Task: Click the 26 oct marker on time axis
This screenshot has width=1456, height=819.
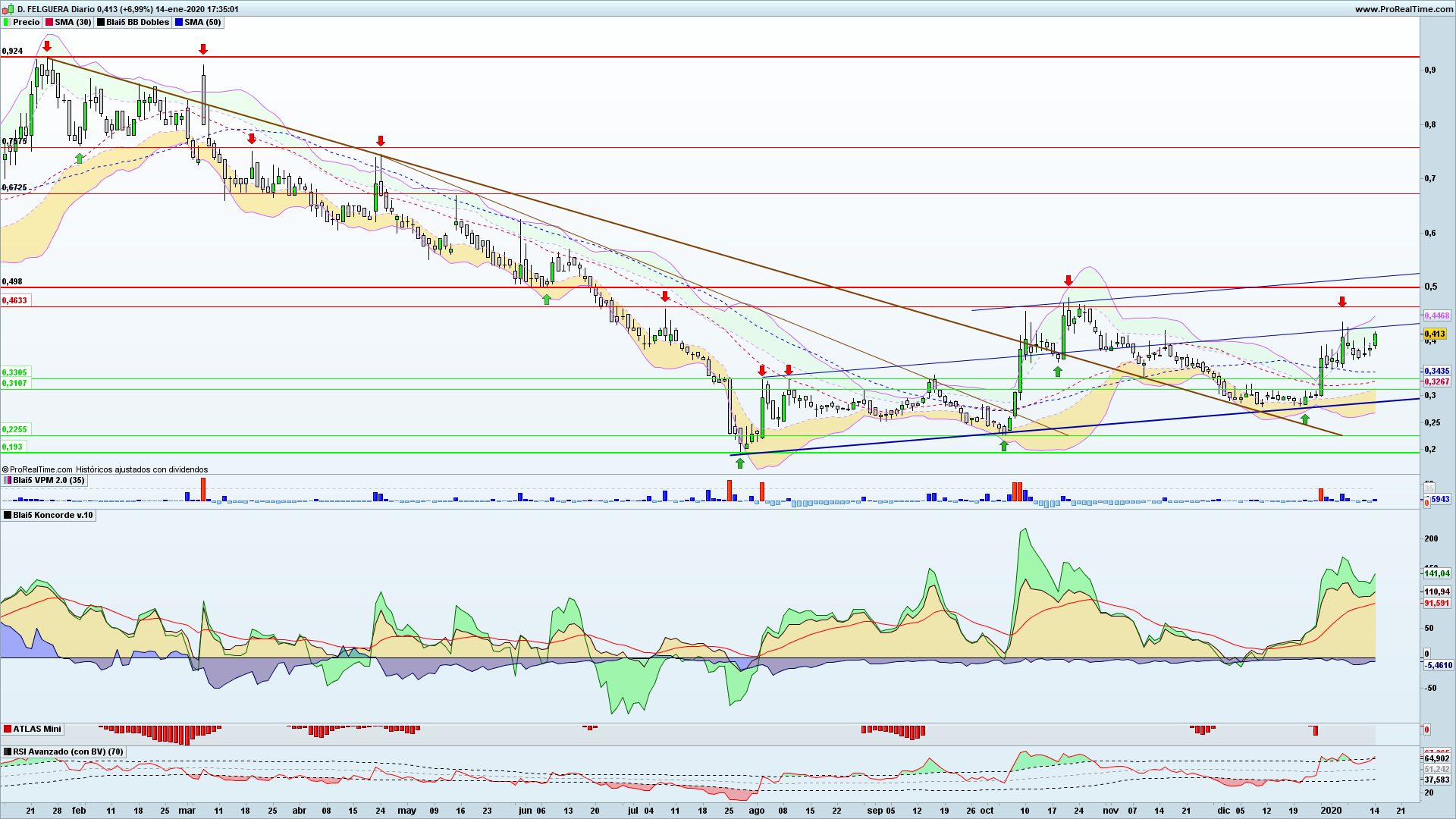Action: point(980,810)
